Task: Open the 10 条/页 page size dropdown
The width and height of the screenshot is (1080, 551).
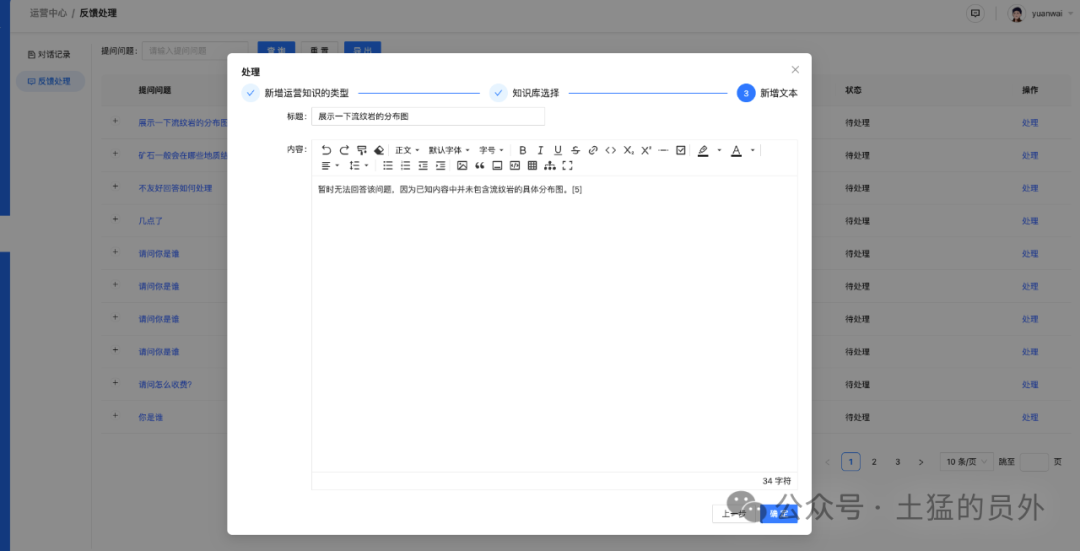Action: 966,461
